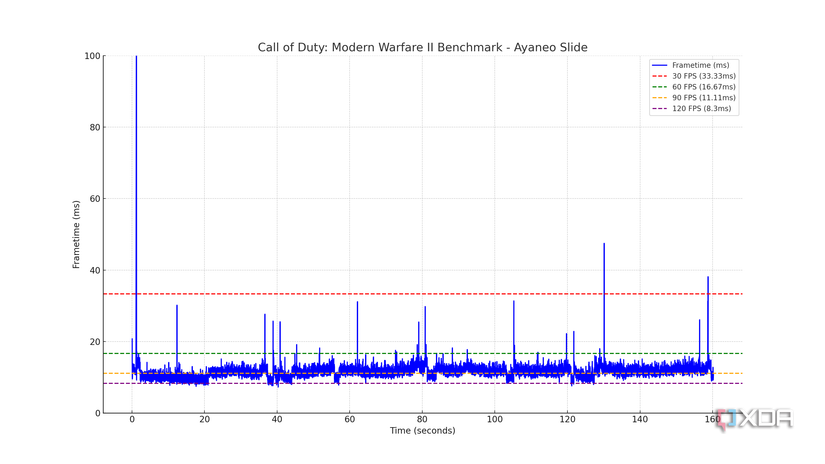Image resolution: width=825 pixels, height=464 pixels.
Task: Click the y-axis tick label 40
Action: 95,270
